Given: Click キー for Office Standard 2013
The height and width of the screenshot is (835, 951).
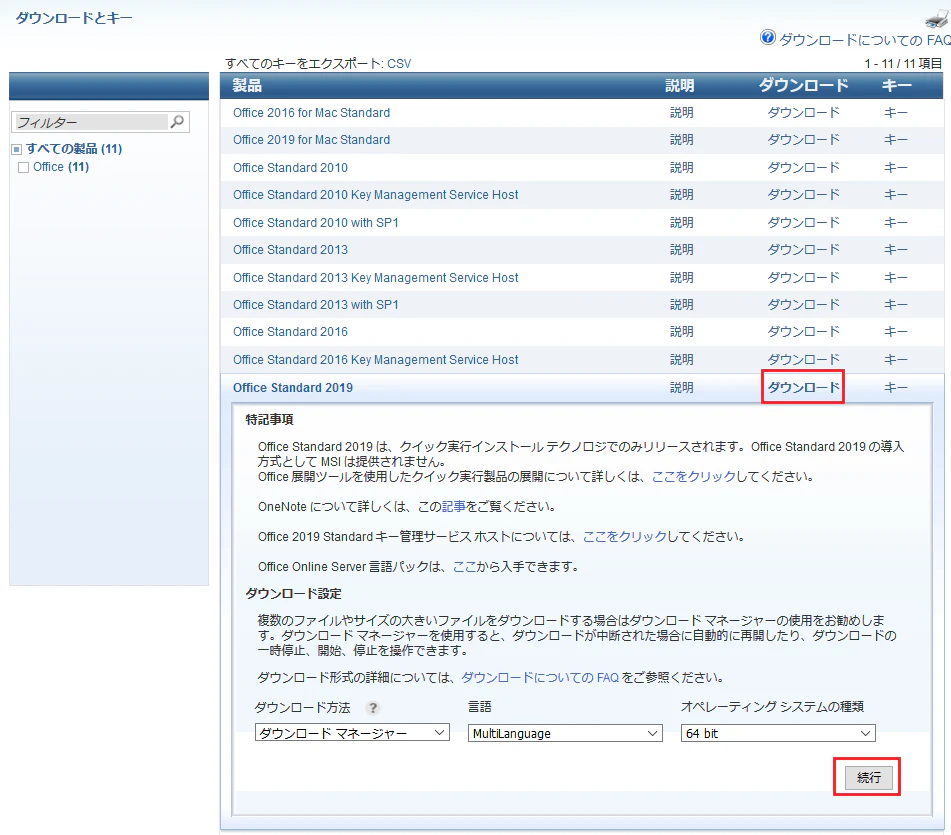Looking at the screenshot, I should pyautogui.click(x=895, y=249).
